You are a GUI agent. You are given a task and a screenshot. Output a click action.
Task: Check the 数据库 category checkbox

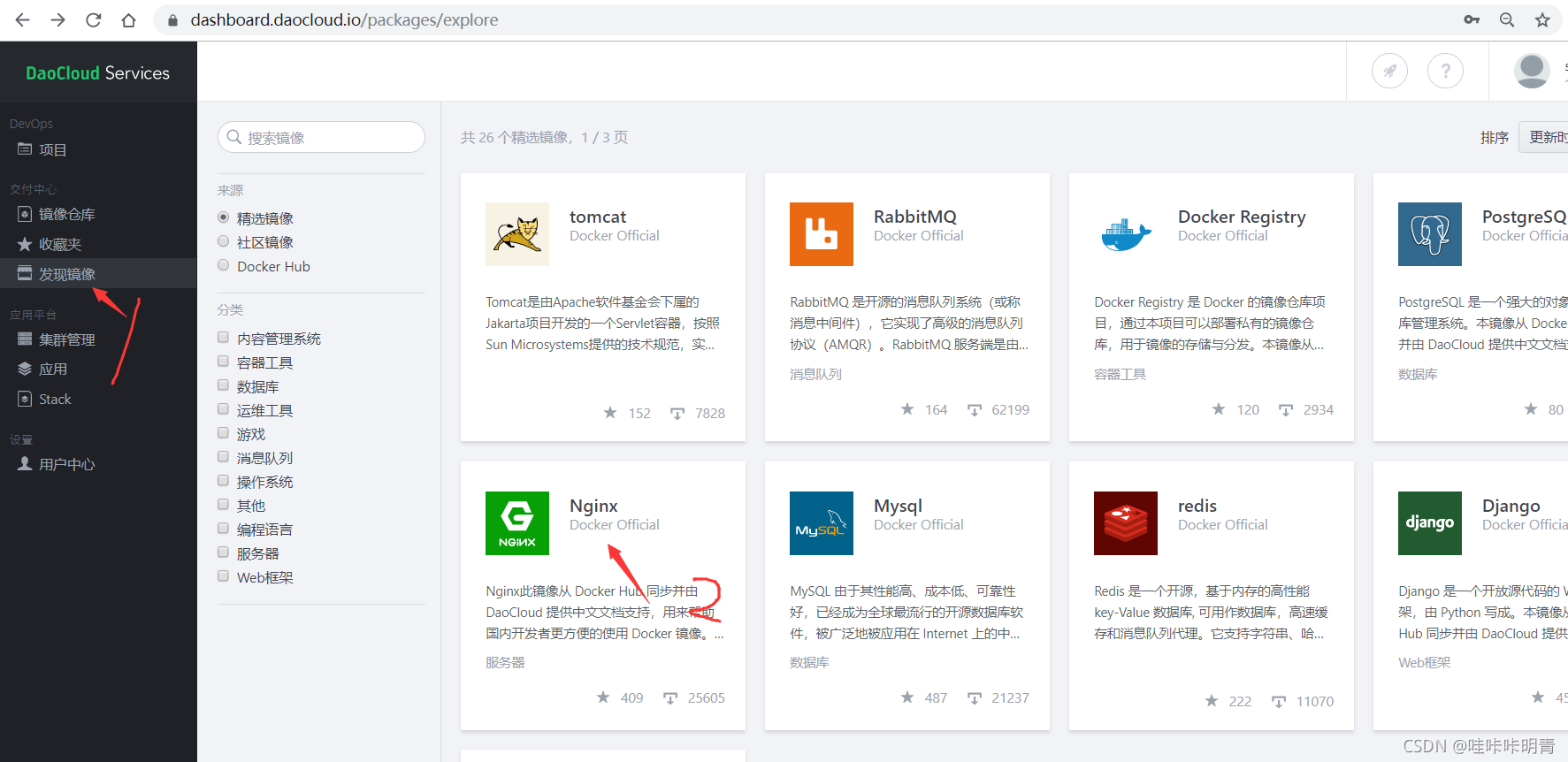[224, 385]
